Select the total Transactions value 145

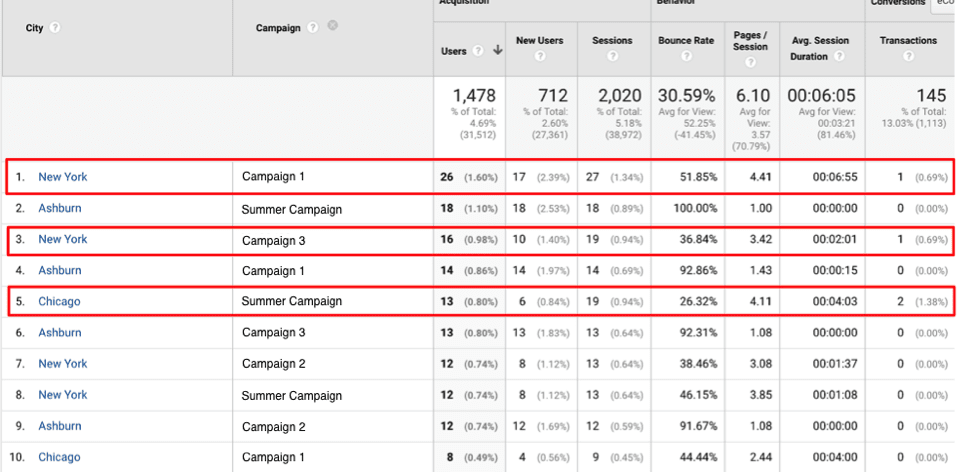point(931,96)
